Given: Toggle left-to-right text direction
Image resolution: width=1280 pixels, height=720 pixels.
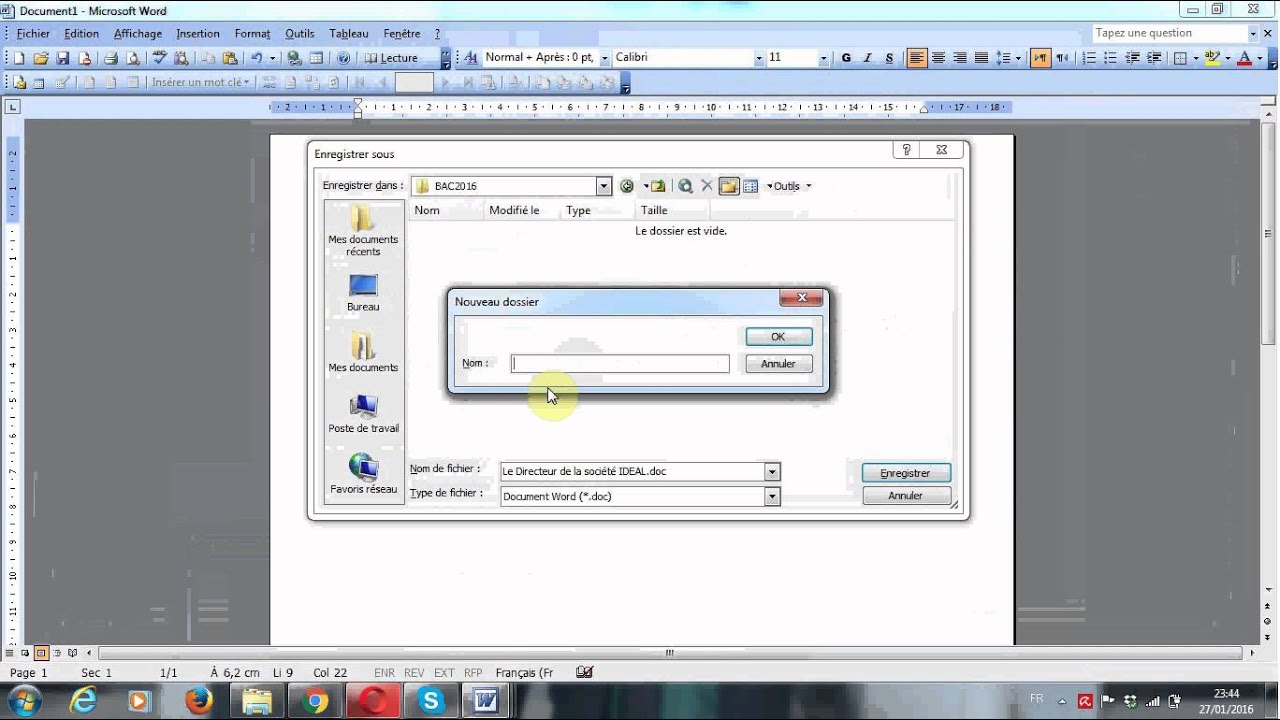Looking at the screenshot, I should (1041, 58).
